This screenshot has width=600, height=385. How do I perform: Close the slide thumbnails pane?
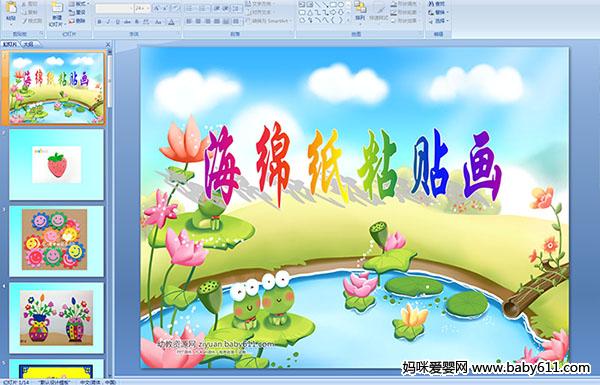108,44
